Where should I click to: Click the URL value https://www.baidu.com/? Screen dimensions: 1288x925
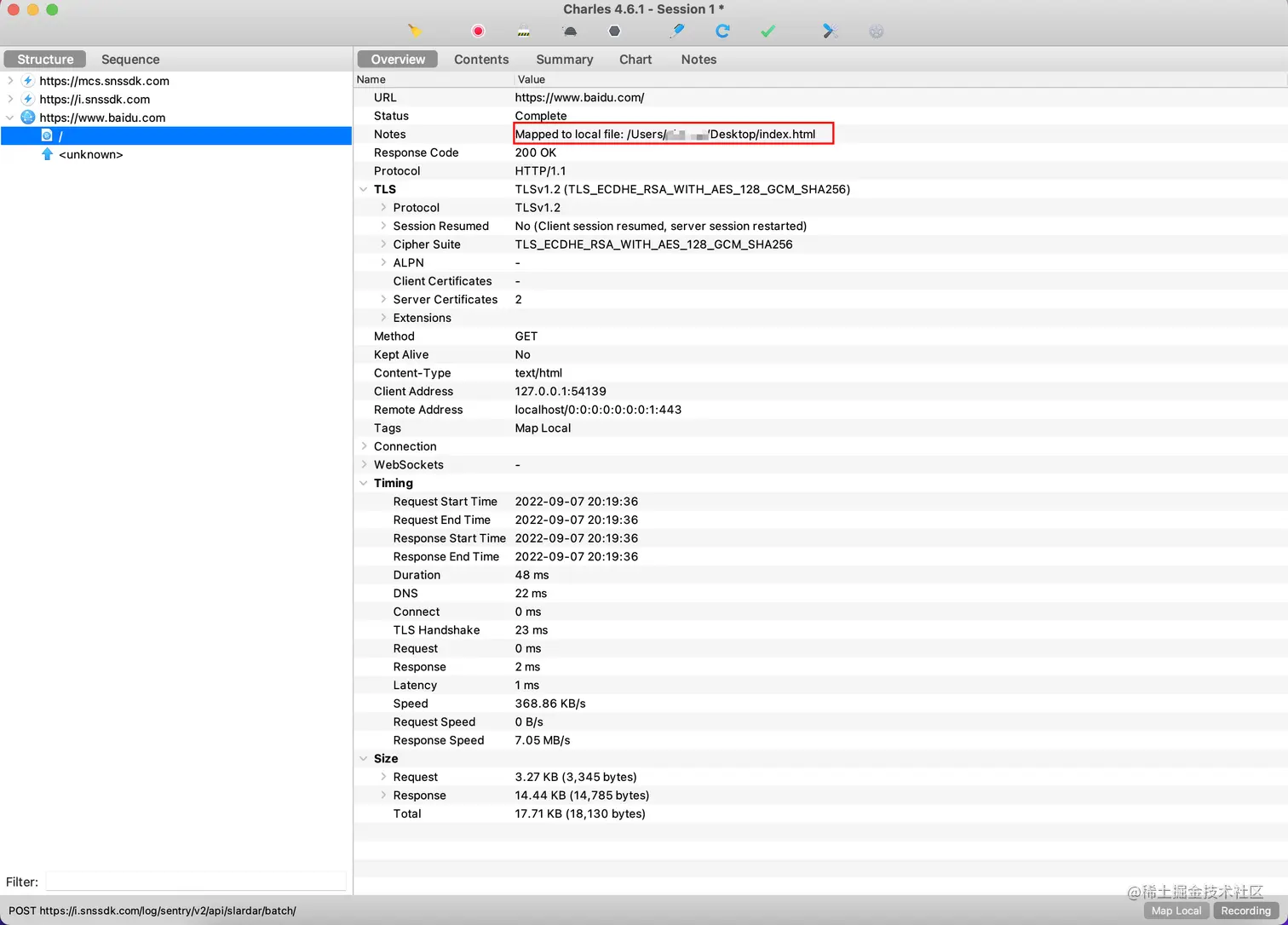coord(579,97)
